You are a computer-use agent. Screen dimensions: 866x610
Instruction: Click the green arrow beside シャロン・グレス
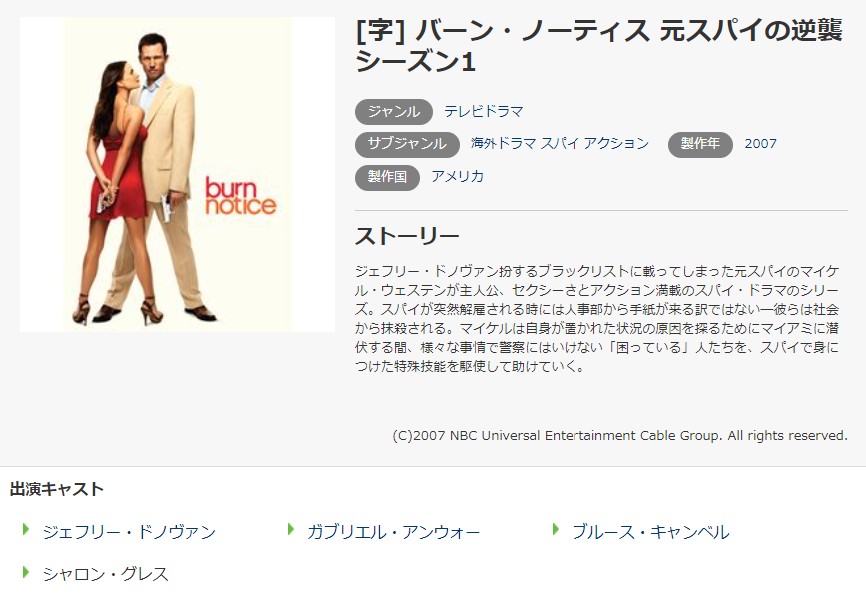coord(25,572)
